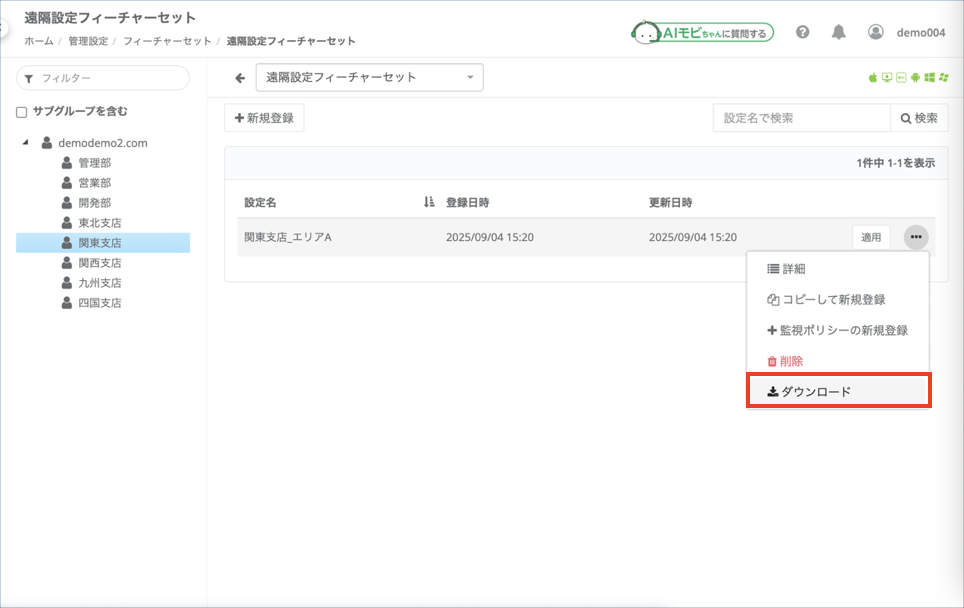The height and width of the screenshot is (608, 964).
Task: Toggle the サブグループを含む checkbox
Action: 22,112
